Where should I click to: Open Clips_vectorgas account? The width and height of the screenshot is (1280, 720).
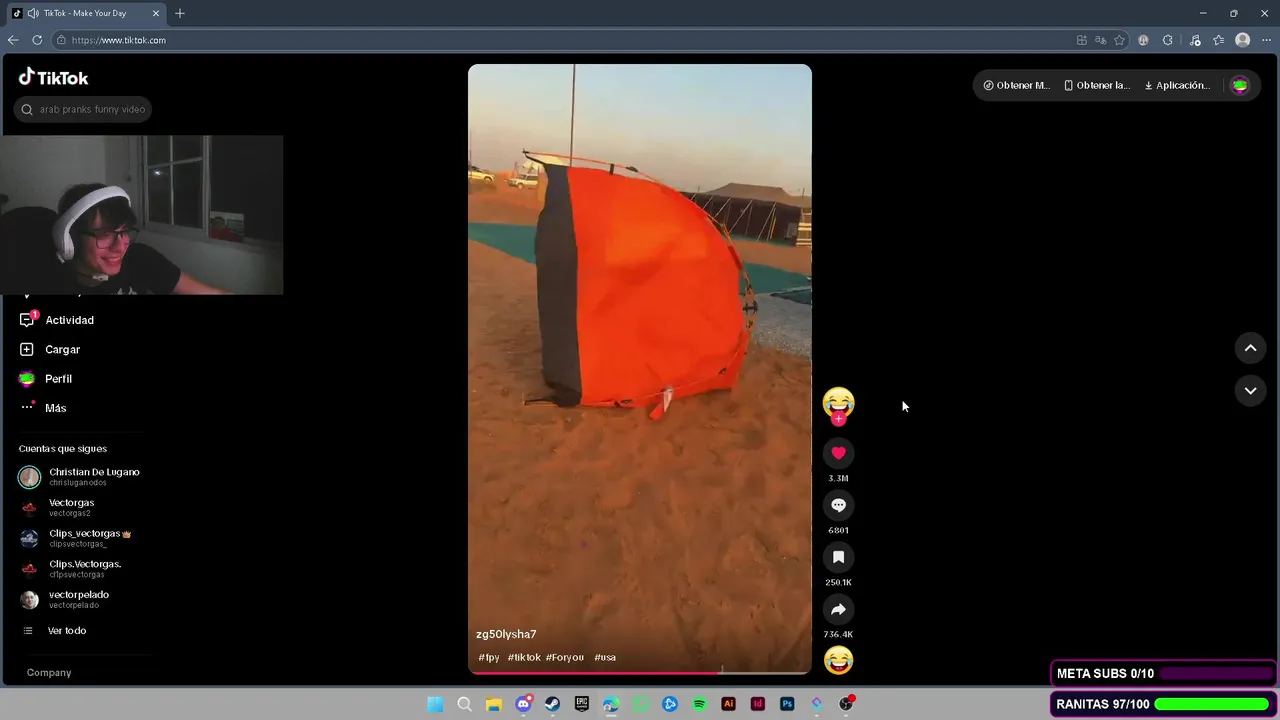(76, 538)
